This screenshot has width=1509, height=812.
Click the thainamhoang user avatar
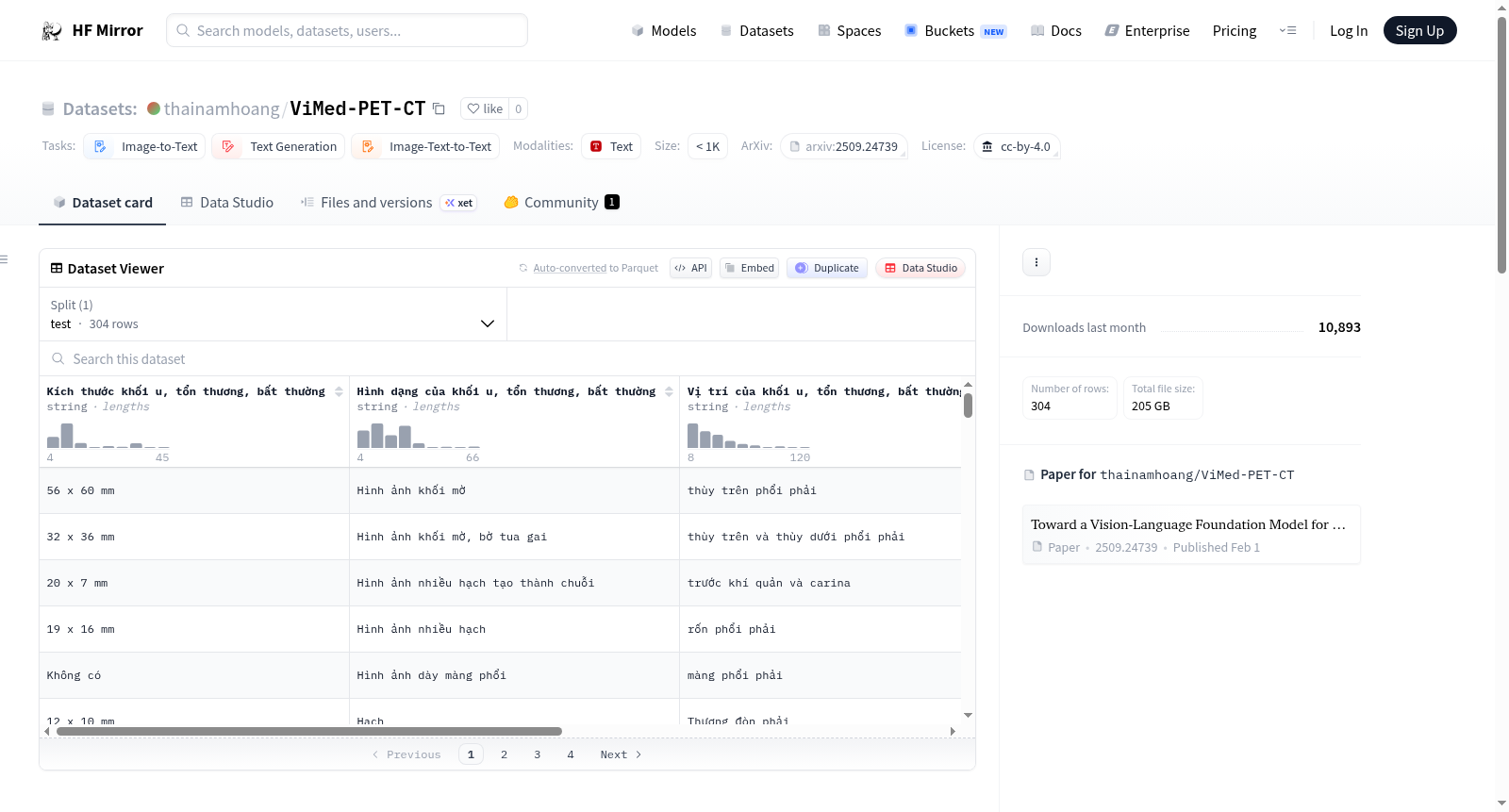pos(154,108)
